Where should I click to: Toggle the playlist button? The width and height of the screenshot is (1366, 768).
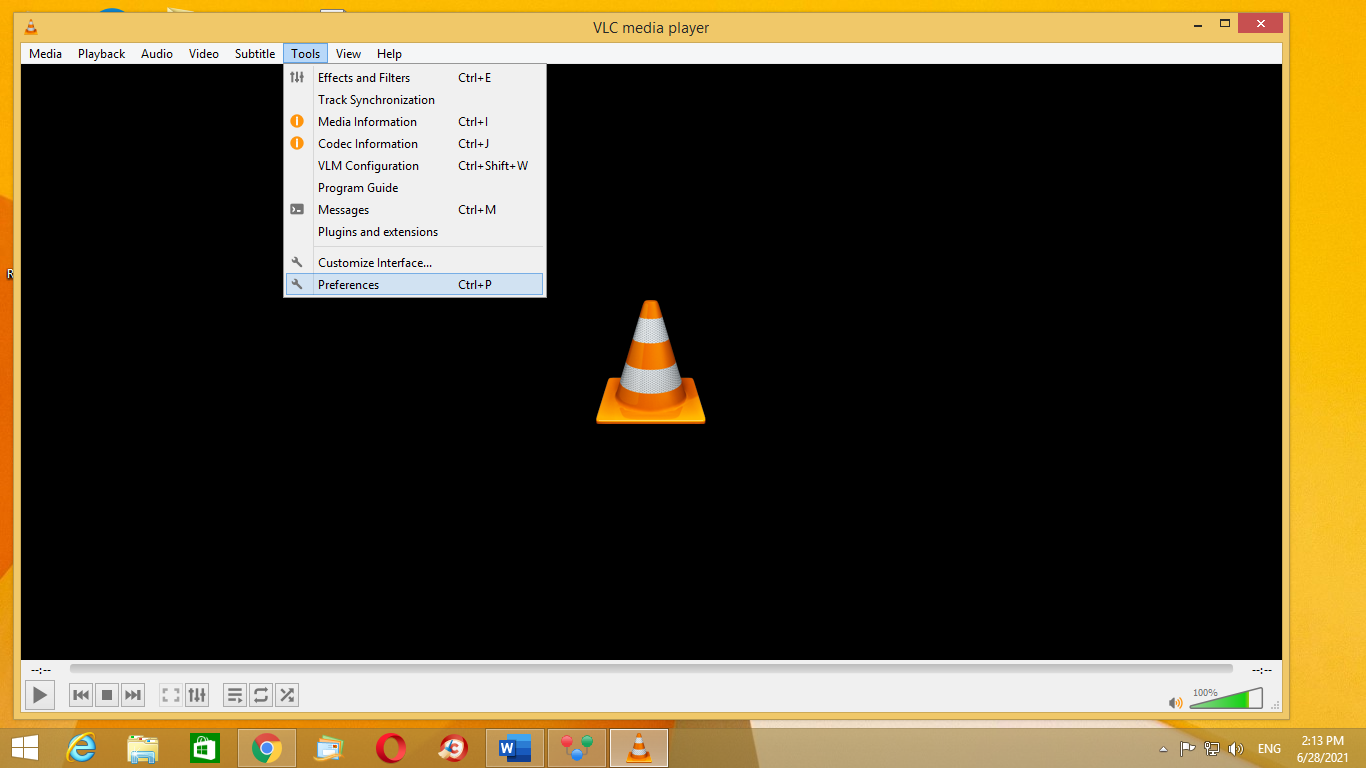[235, 694]
